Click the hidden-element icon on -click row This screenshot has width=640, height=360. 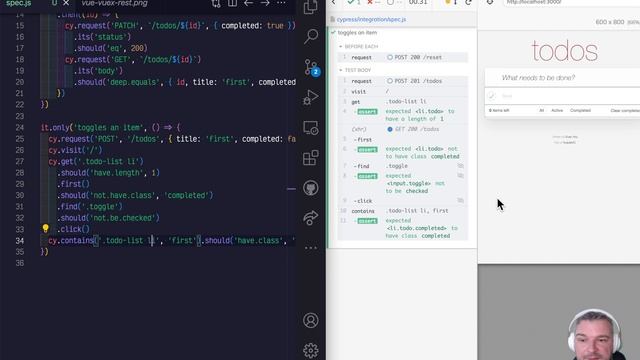click(460, 200)
